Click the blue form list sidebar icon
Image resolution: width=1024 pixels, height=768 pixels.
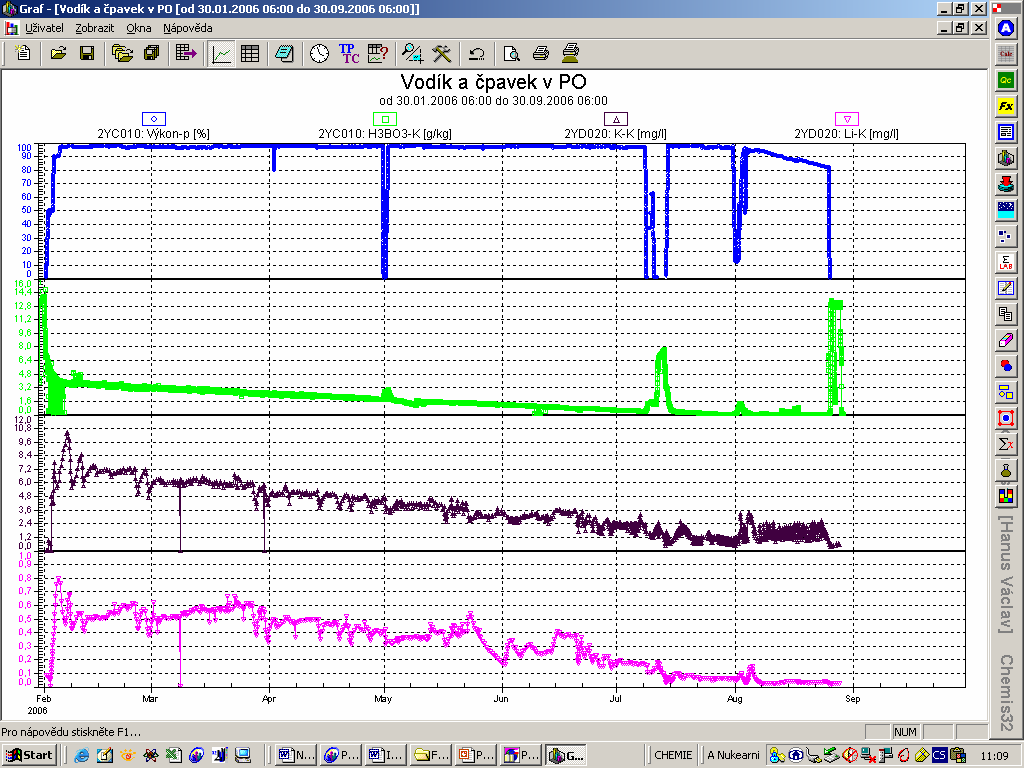tap(1006, 131)
